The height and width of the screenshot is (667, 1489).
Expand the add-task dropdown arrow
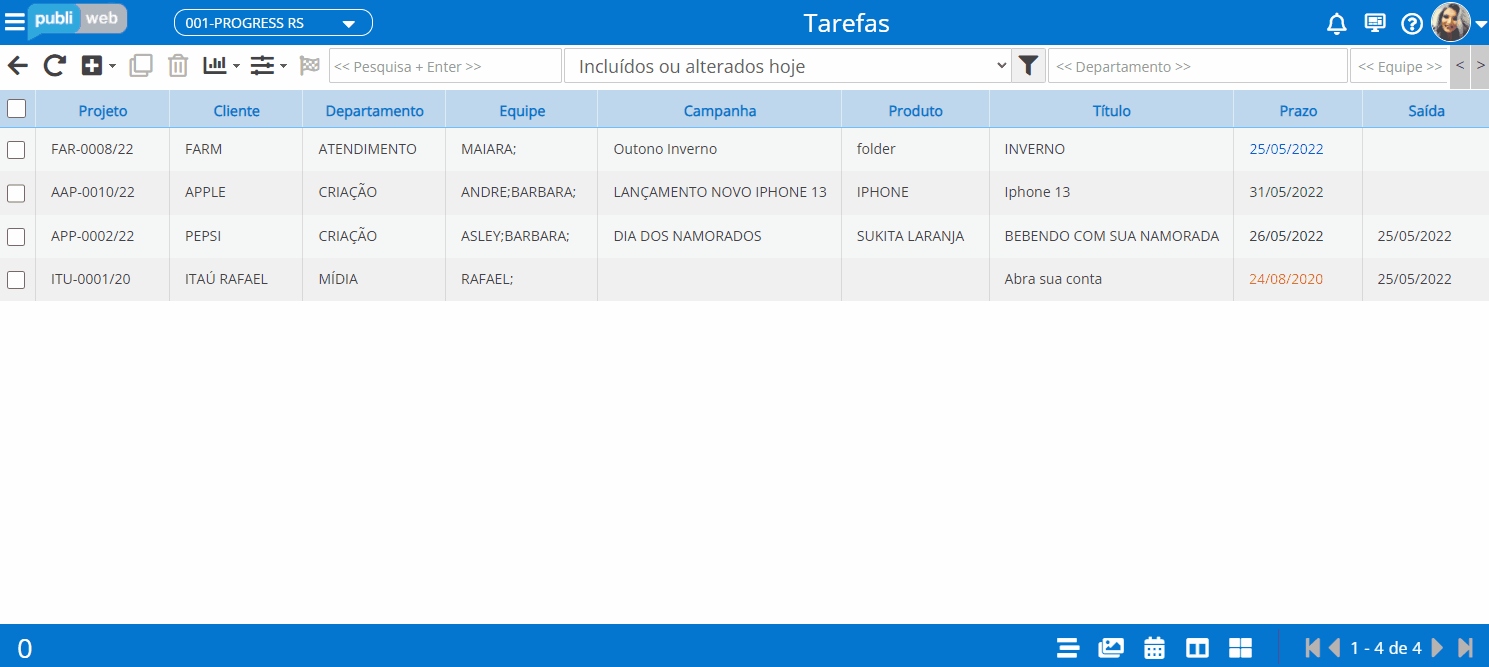click(112, 67)
